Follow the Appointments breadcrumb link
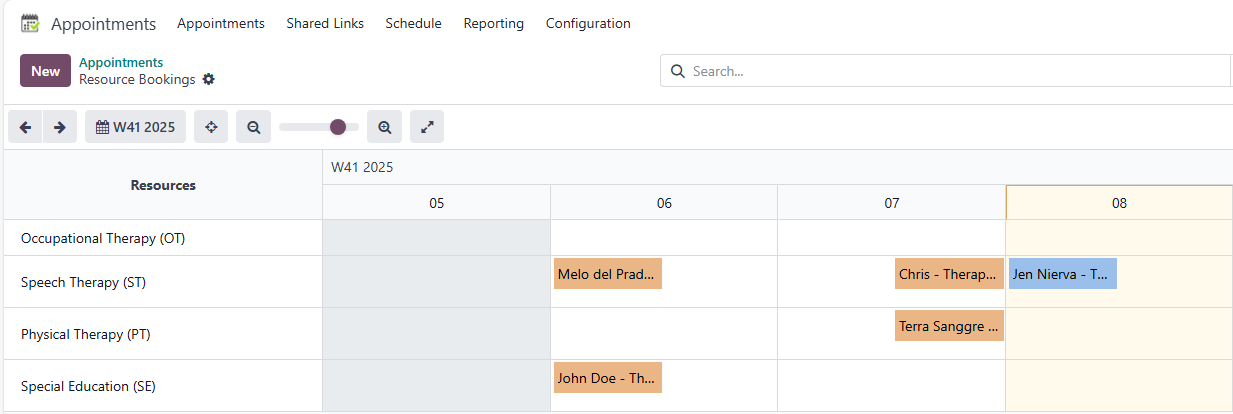The image size is (1233, 414). (x=121, y=62)
